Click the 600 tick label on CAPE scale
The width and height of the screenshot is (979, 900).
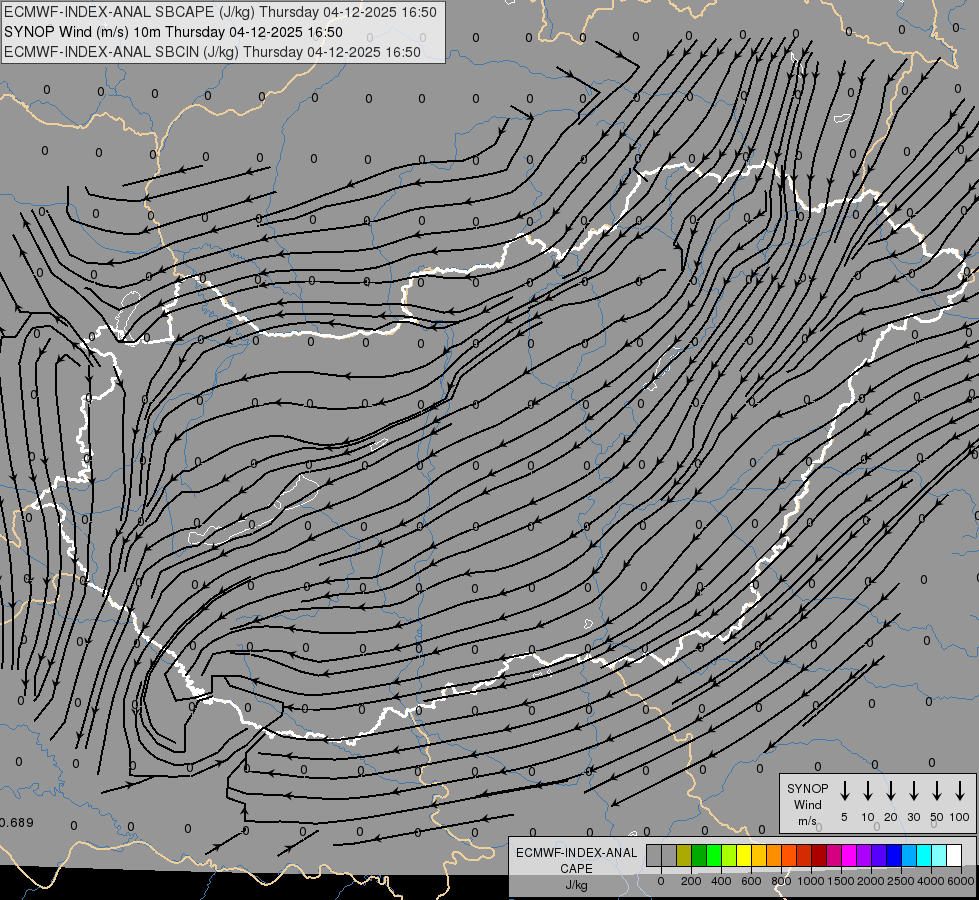click(751, 881)
